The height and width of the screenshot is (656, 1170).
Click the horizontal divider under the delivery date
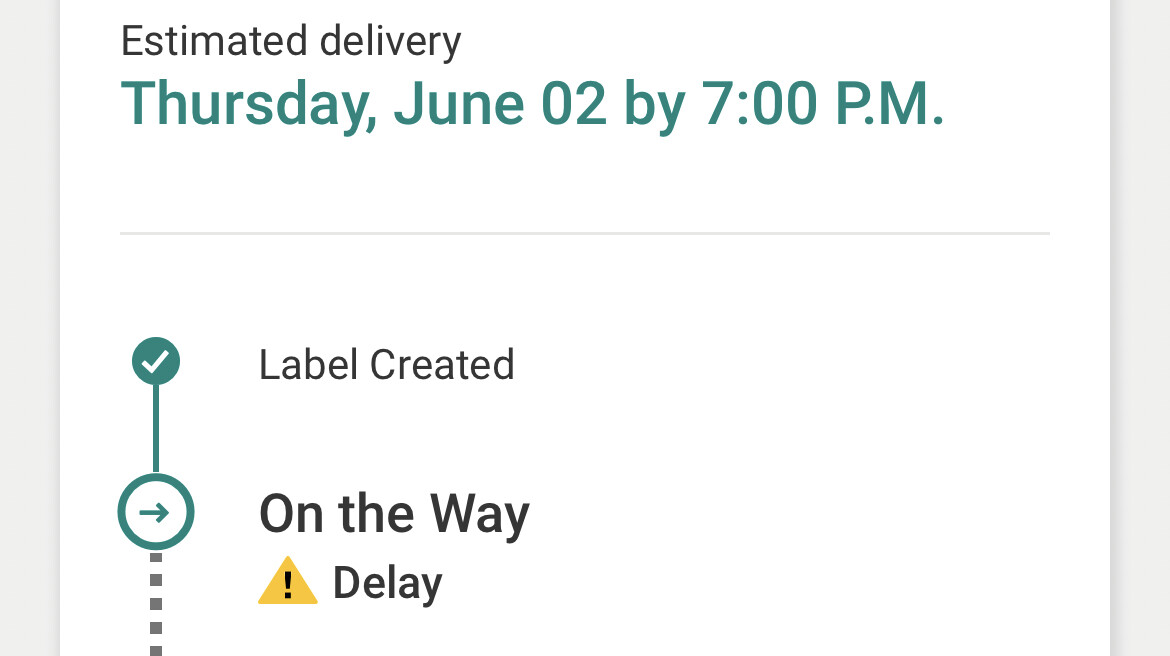pos(585,233)
